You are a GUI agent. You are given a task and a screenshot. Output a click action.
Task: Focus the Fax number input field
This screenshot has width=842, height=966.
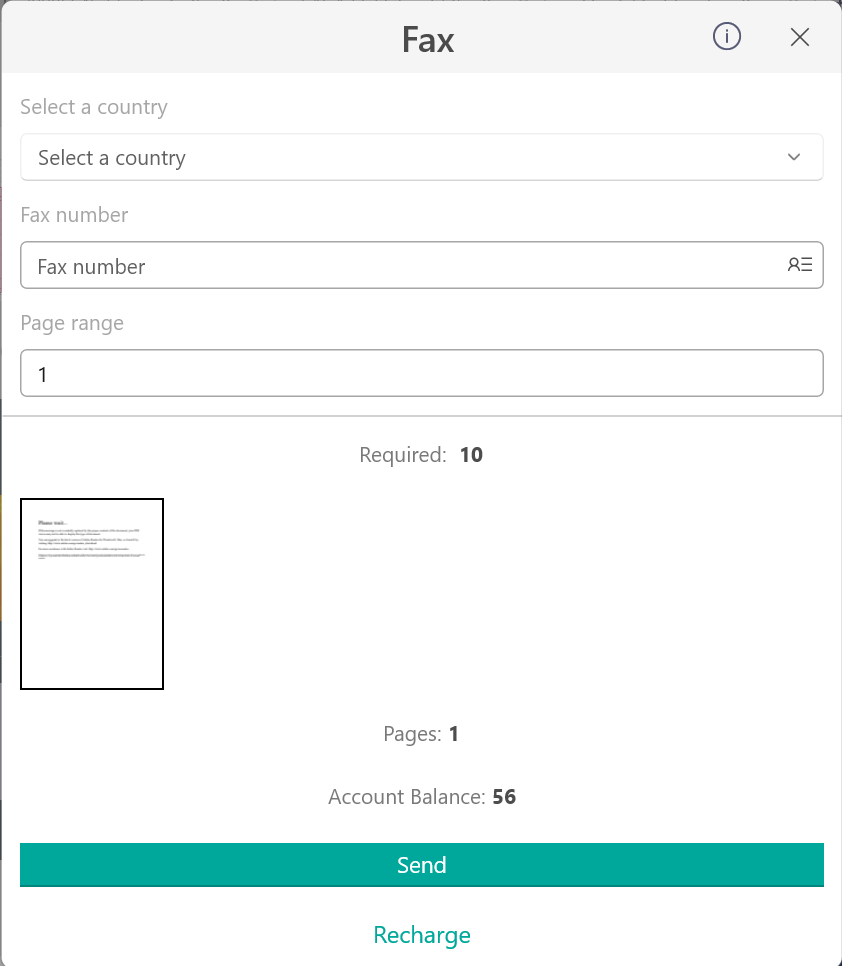422,265
